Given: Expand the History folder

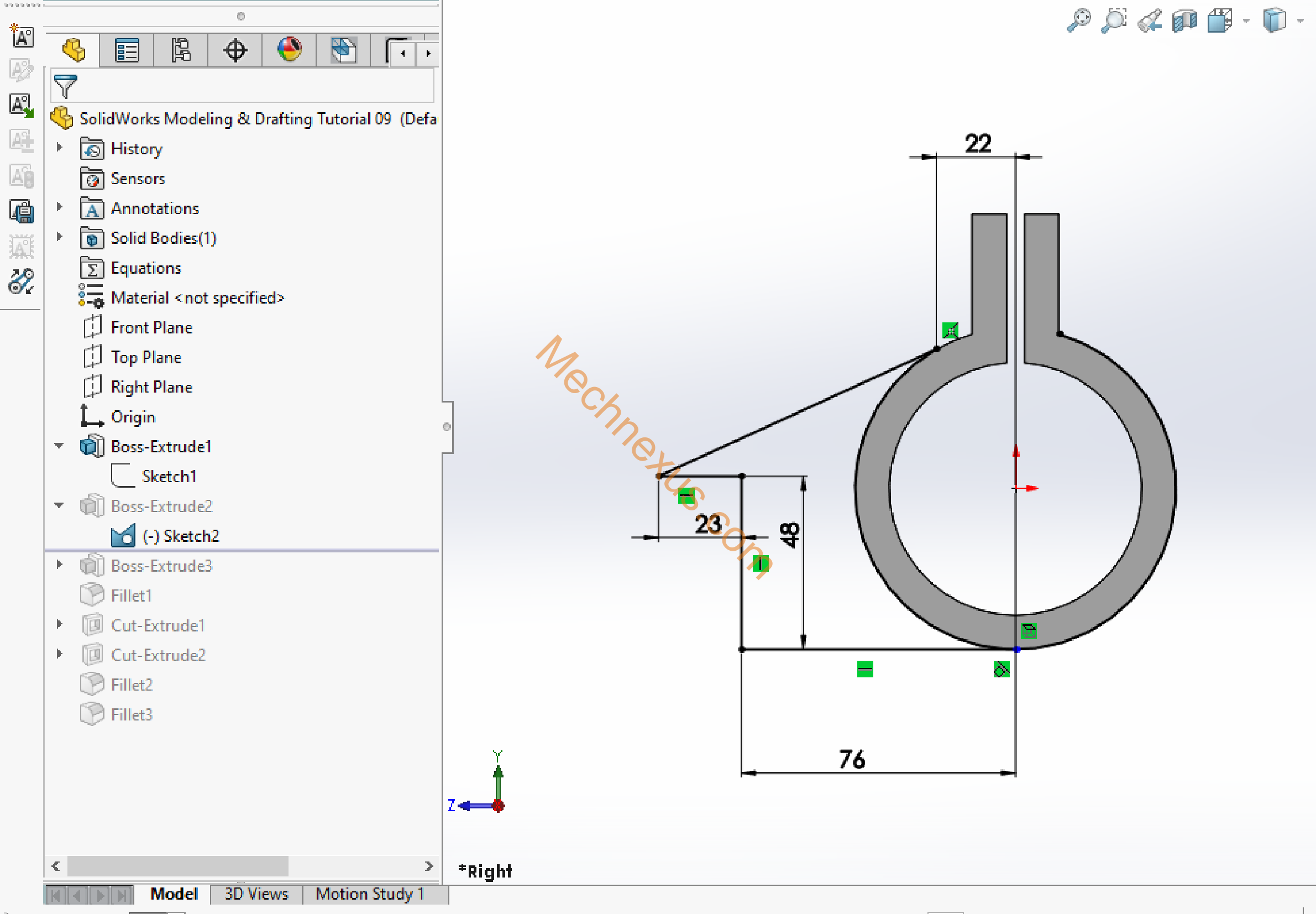Looking at the screenshot, I should (59, 148).
